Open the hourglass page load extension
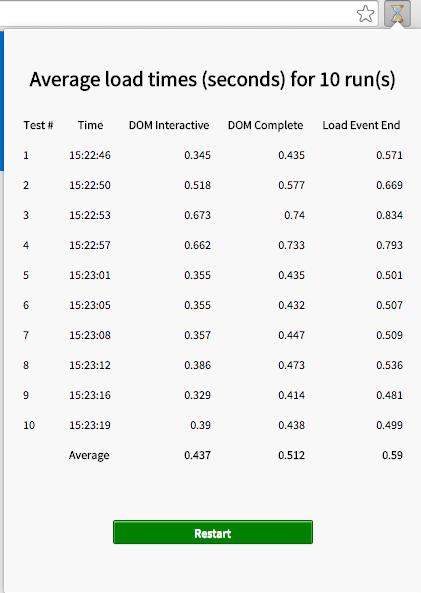 (x=397, y=14)
